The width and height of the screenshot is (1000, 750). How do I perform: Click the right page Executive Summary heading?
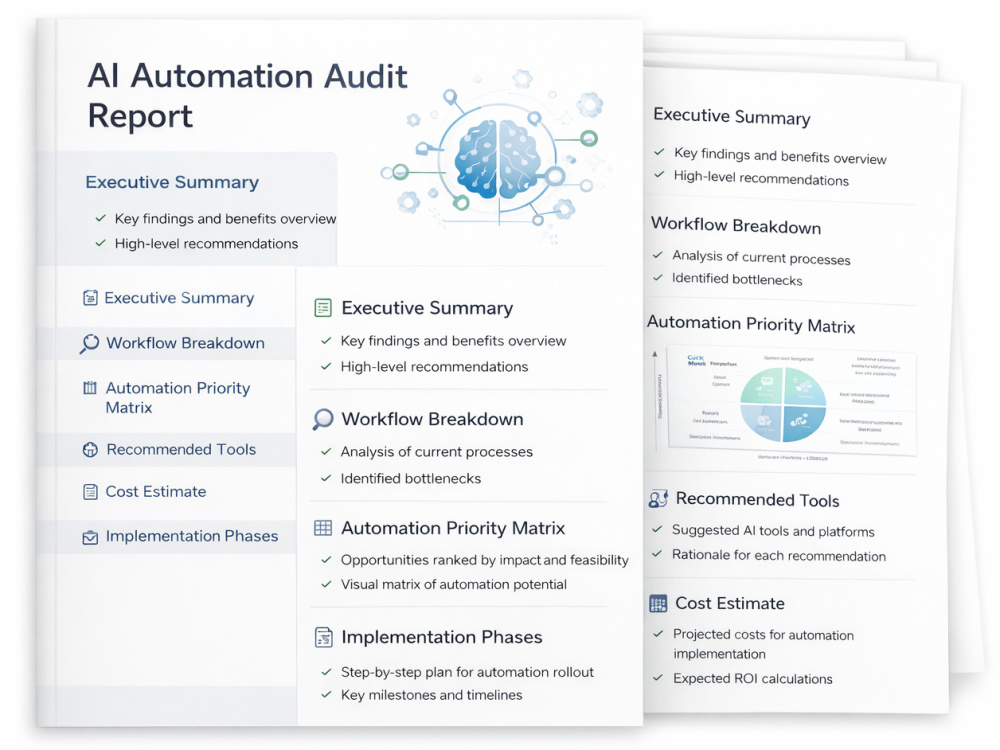coord(732,116)
